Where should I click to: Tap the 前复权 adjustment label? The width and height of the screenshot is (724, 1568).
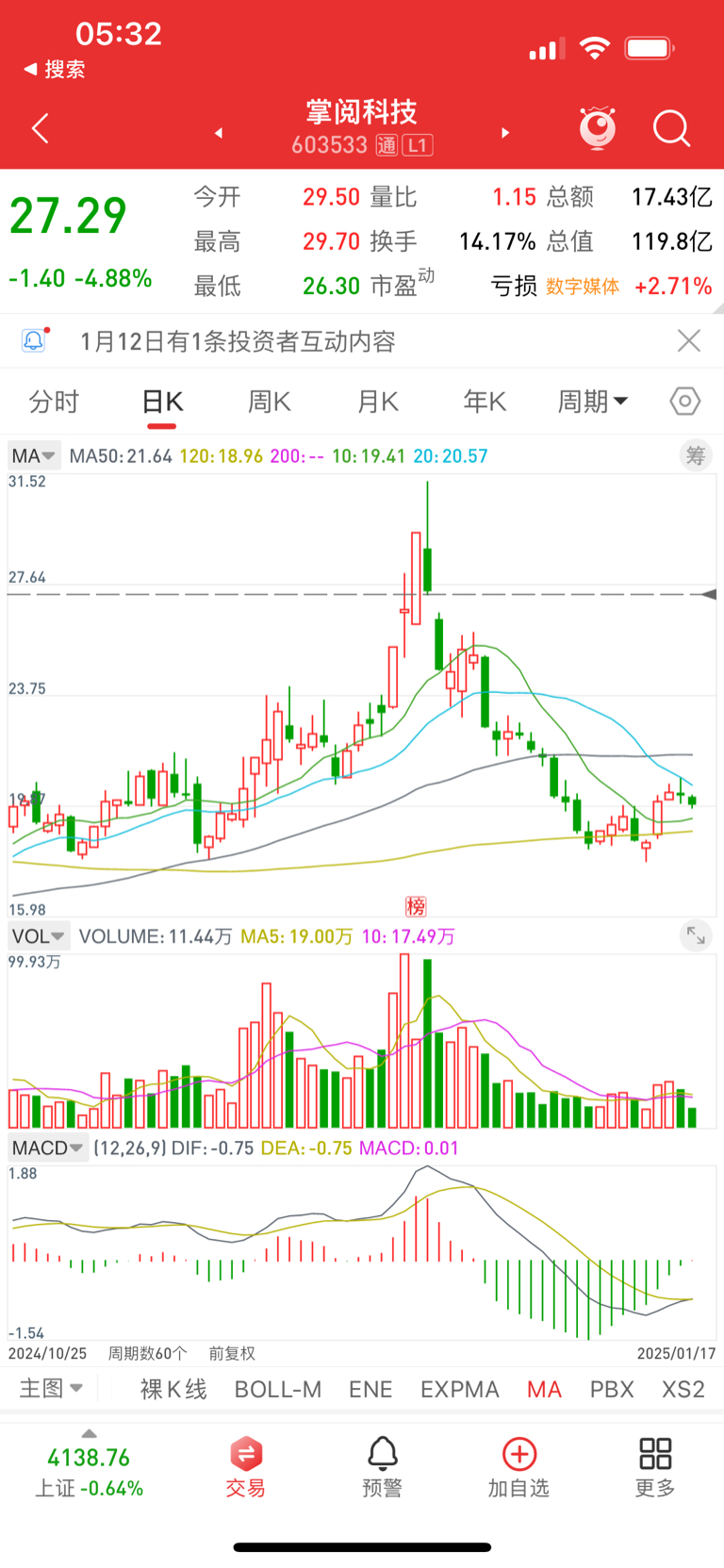(x=232, y=1353)
